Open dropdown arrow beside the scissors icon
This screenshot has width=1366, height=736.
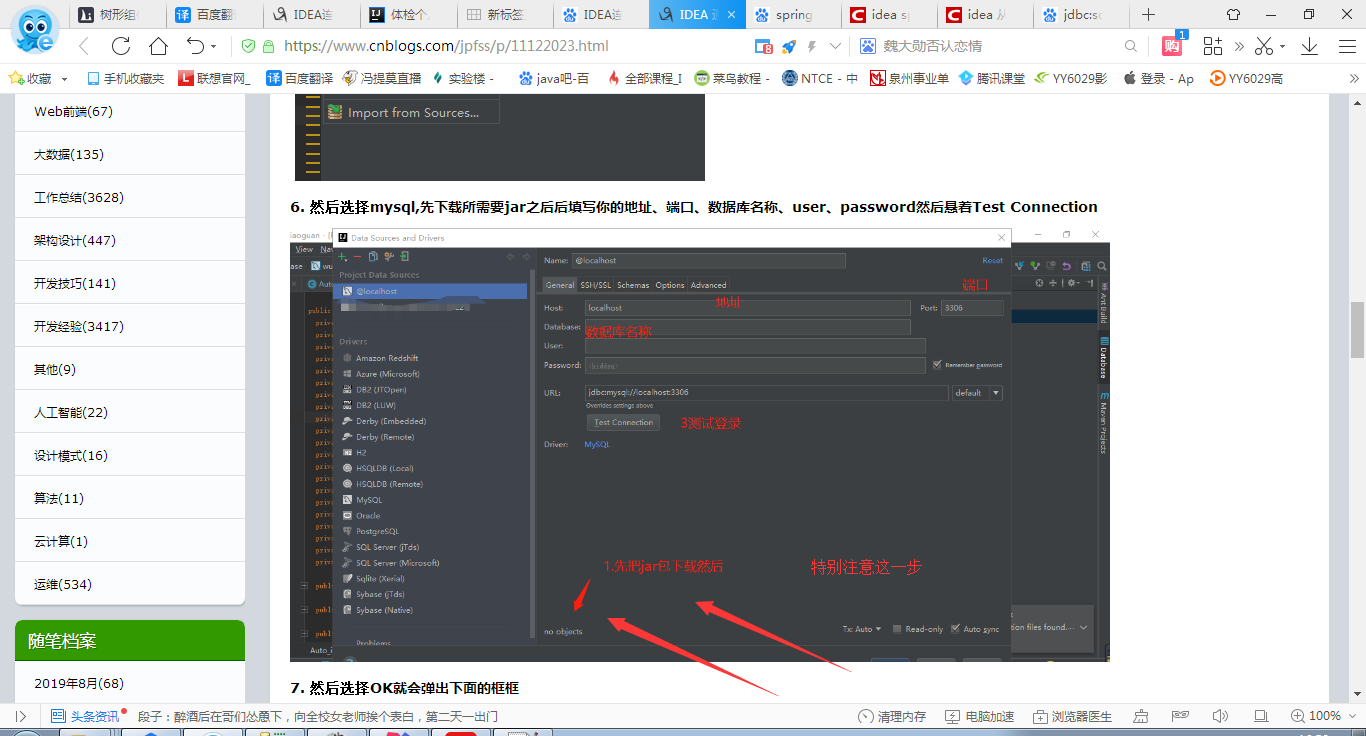pyautogui.click(x=1283, y=47)
